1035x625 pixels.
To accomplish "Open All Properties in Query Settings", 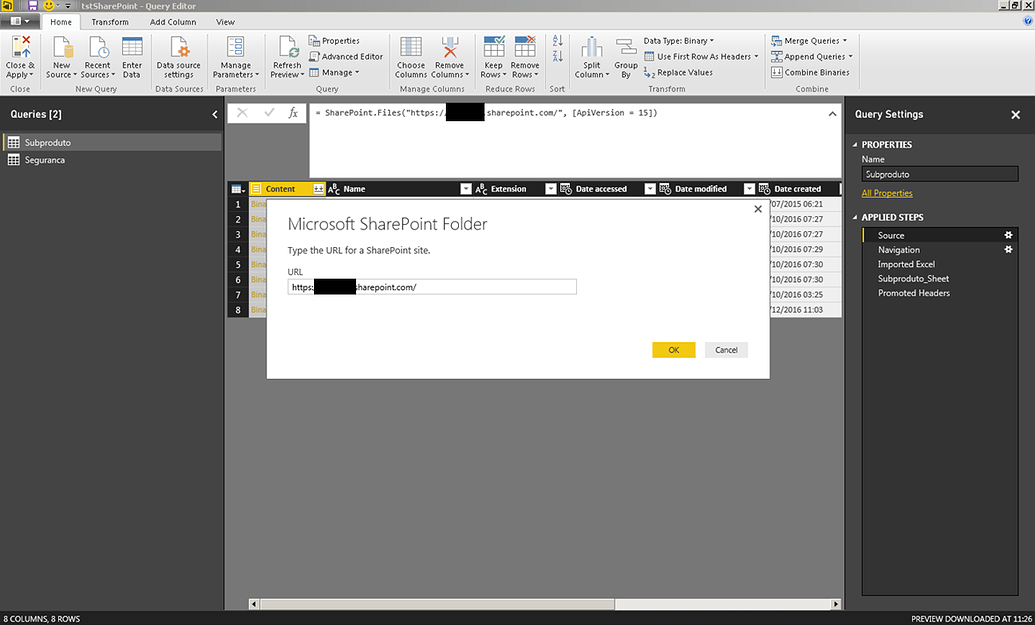I will pyautogui.click(x=888, y=192).
